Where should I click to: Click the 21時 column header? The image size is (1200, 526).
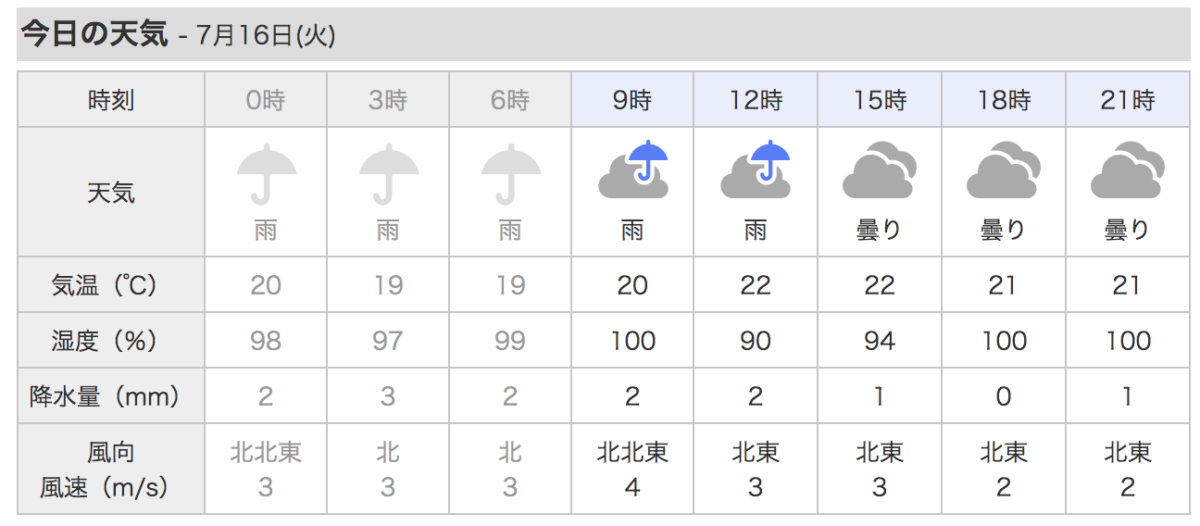[x=1127, y=100]
